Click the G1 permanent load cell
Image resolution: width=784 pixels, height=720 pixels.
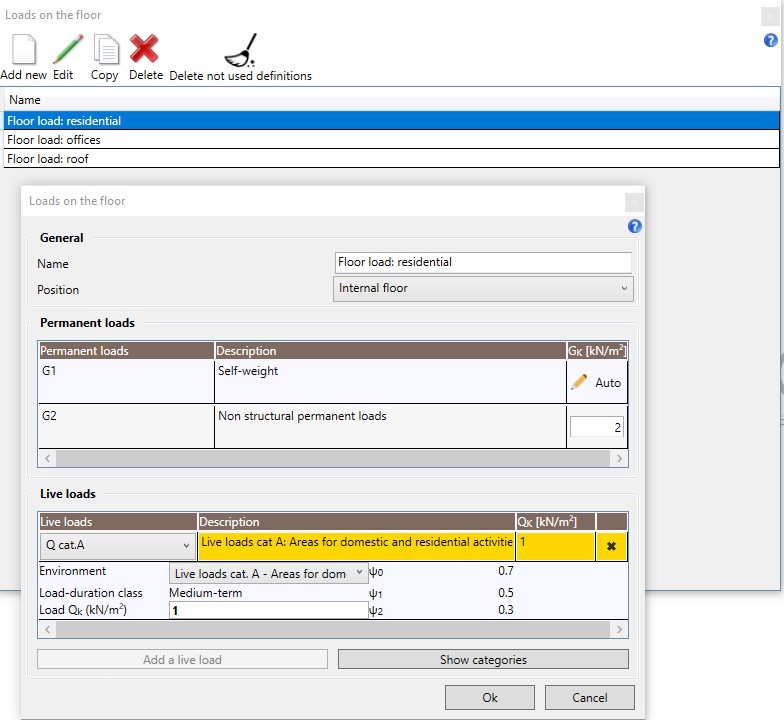126,382
